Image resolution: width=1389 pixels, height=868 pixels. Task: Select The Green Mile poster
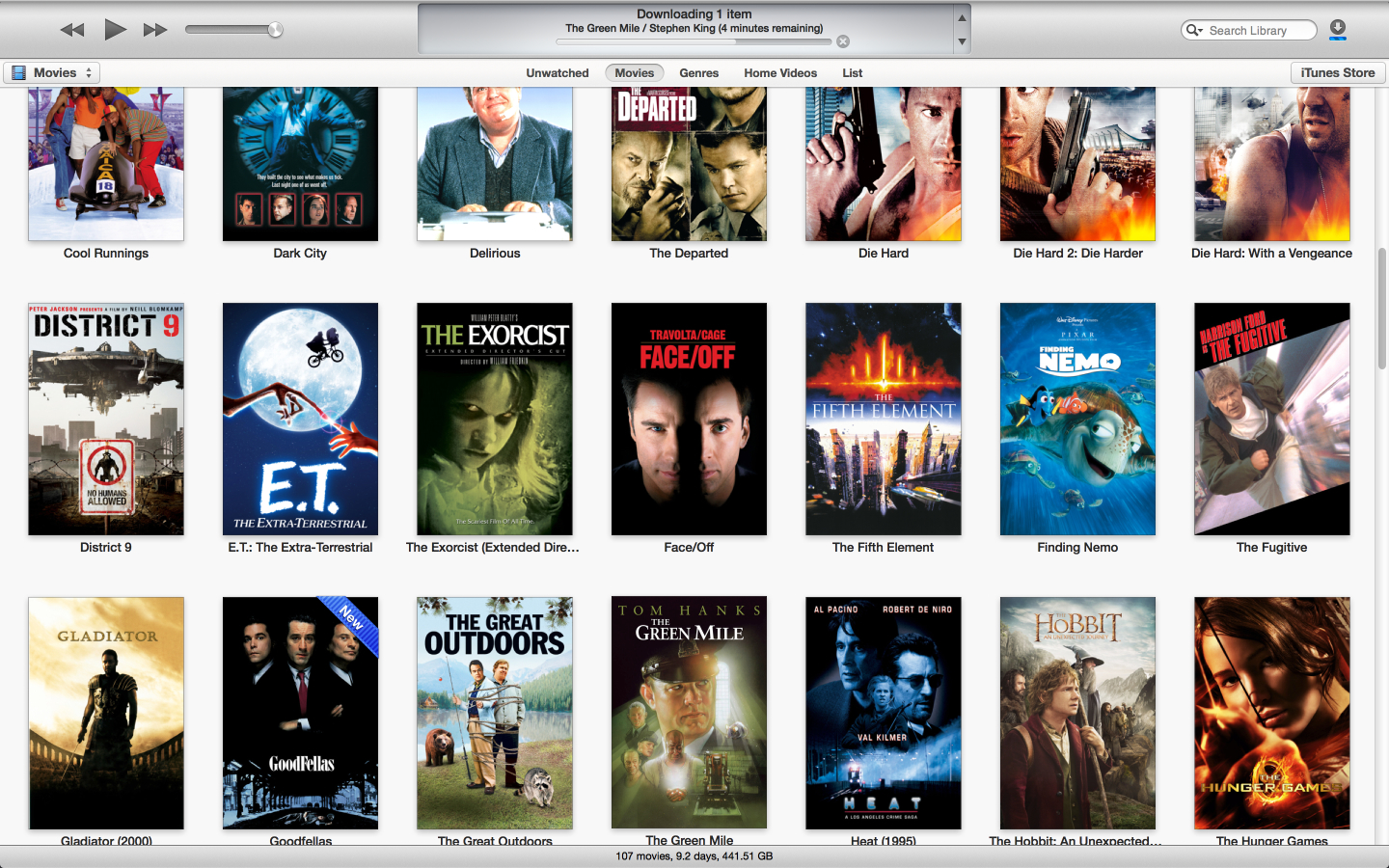(689, 713)
